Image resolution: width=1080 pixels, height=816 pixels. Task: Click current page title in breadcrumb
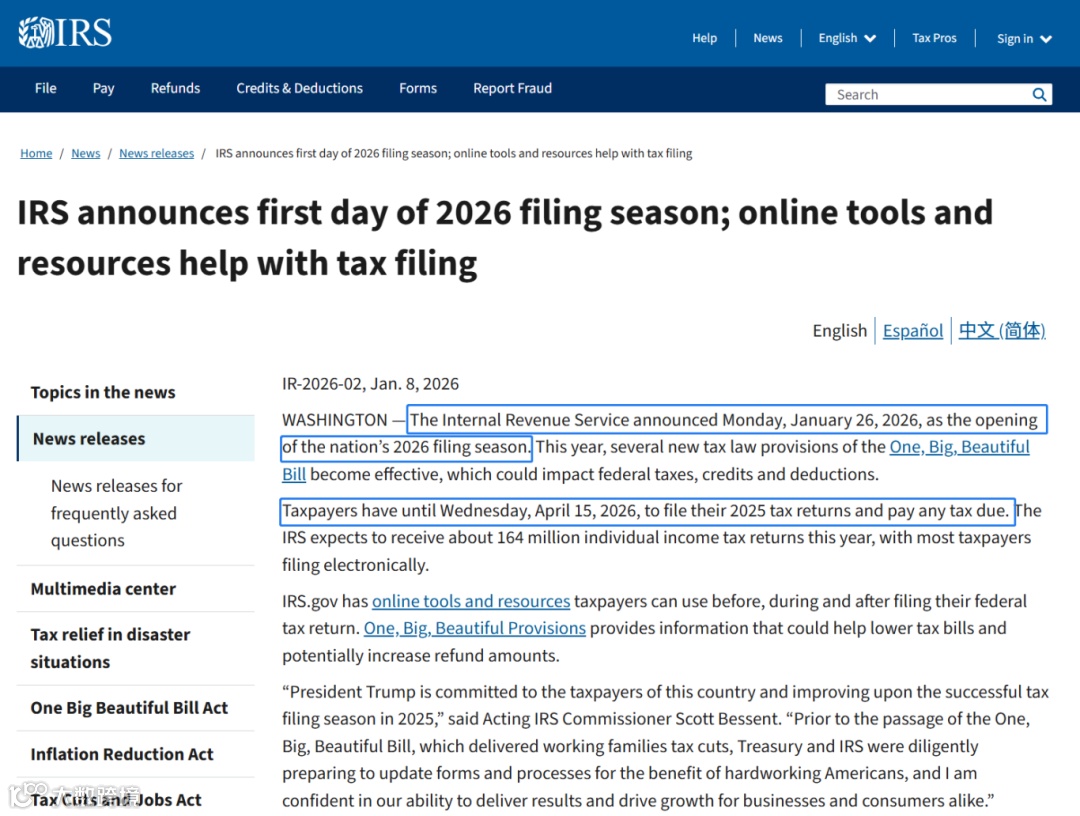453,153
